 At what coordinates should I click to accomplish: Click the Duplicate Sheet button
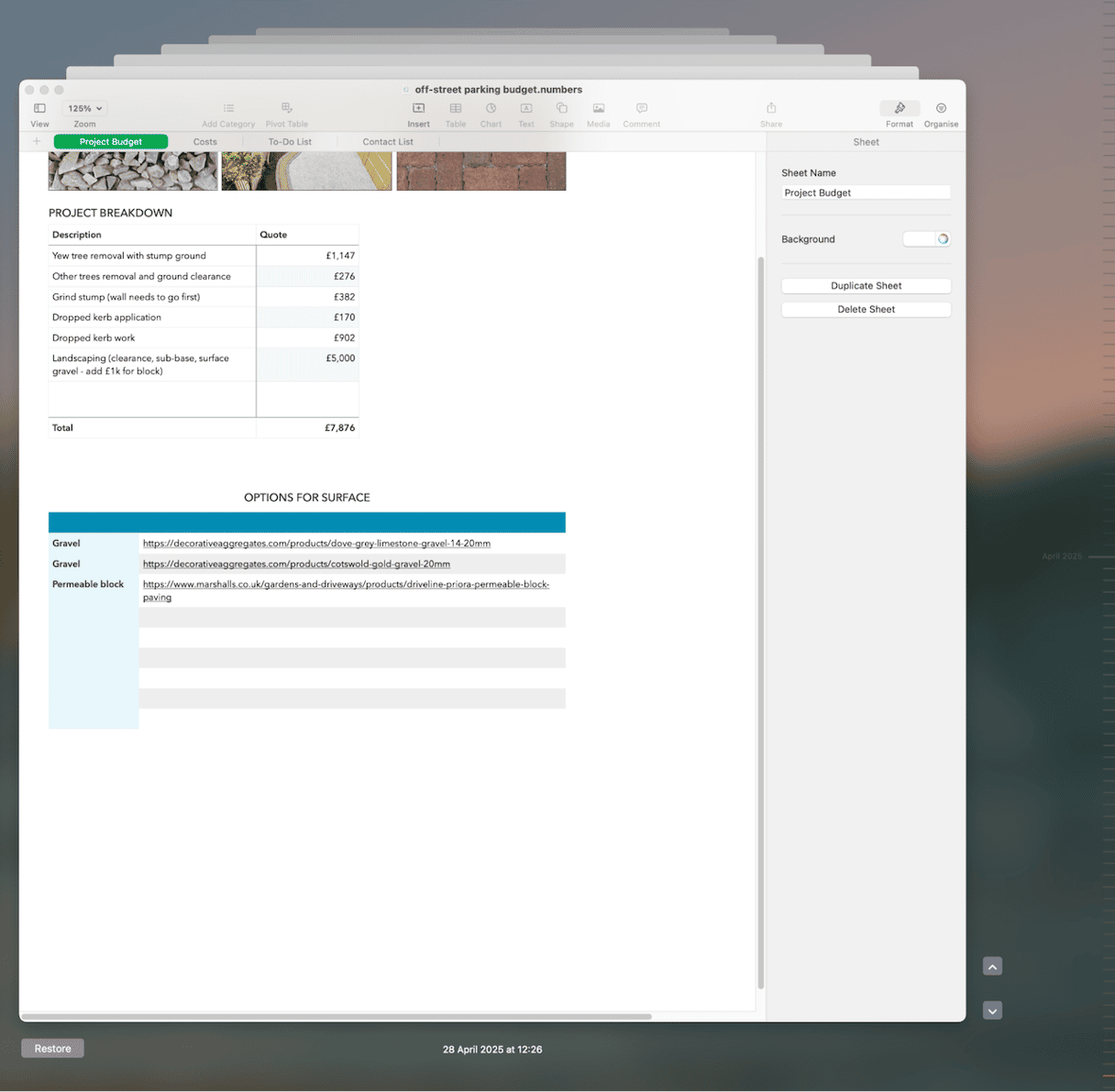pos(866,286)
